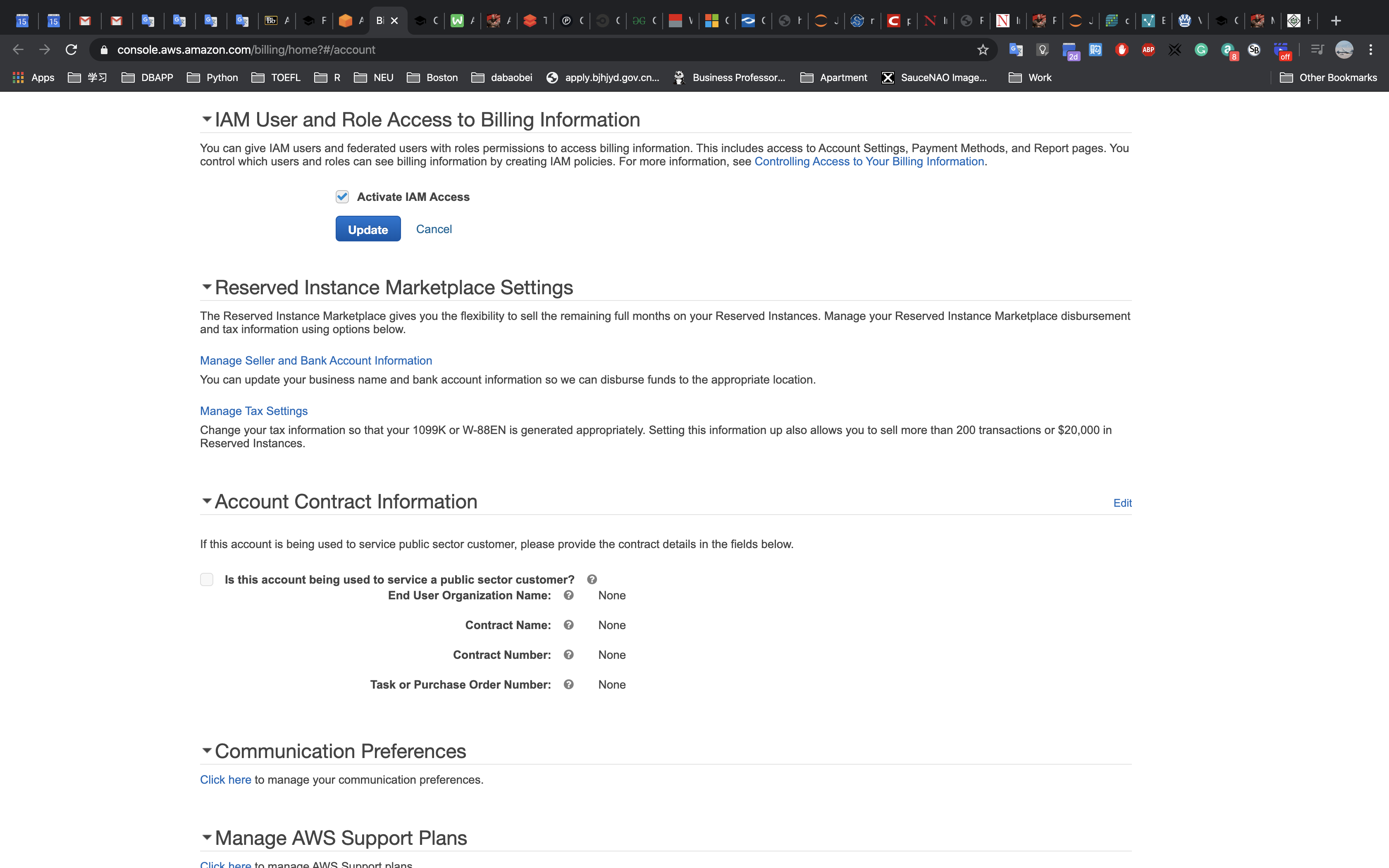Open Chrome's three-dot menu

click(1371, 50)
